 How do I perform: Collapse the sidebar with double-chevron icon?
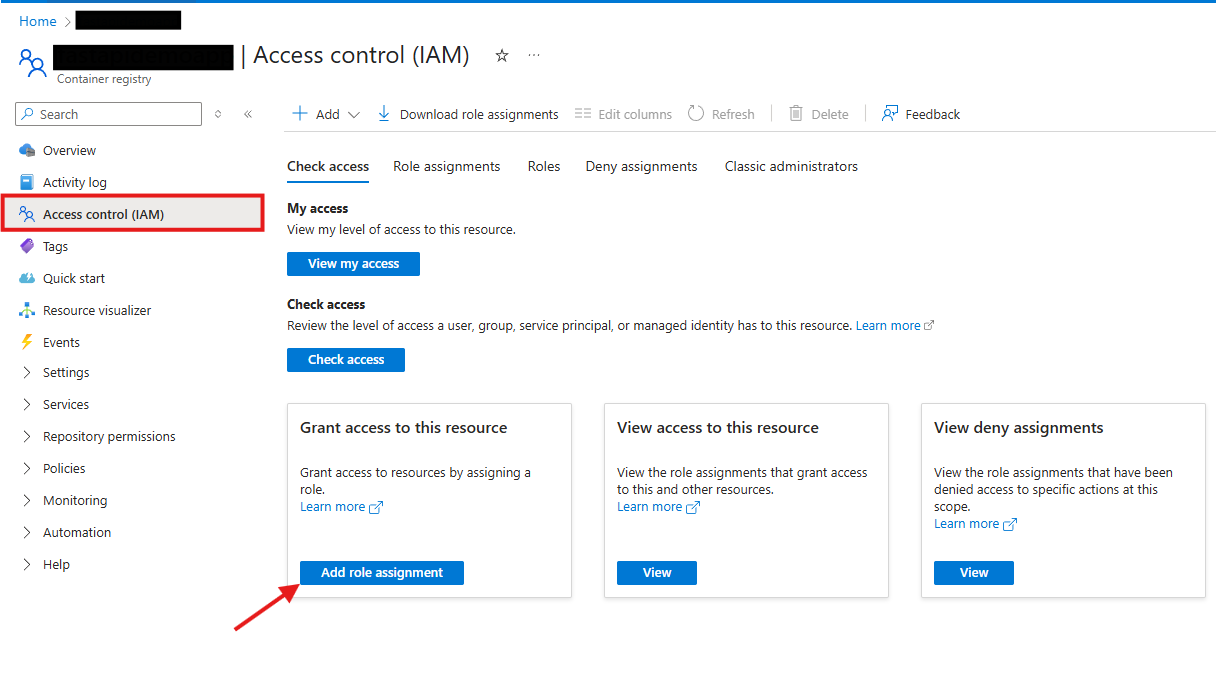pos(248,114)
